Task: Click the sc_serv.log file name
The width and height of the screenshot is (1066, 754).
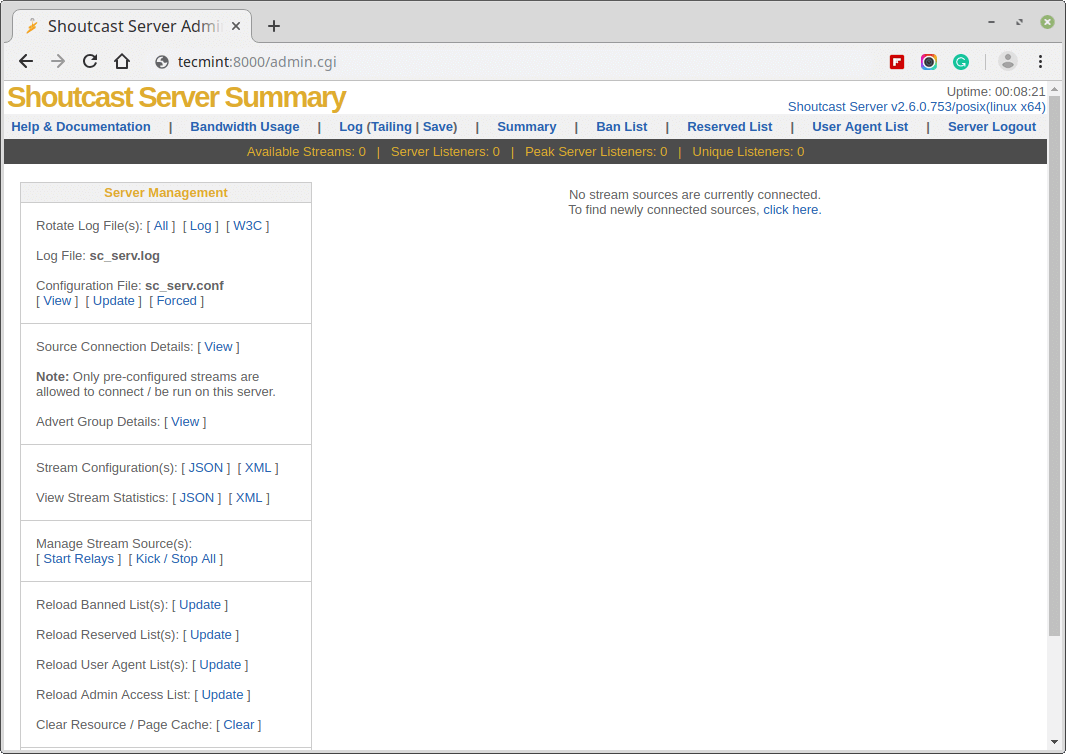Action: 125,256
